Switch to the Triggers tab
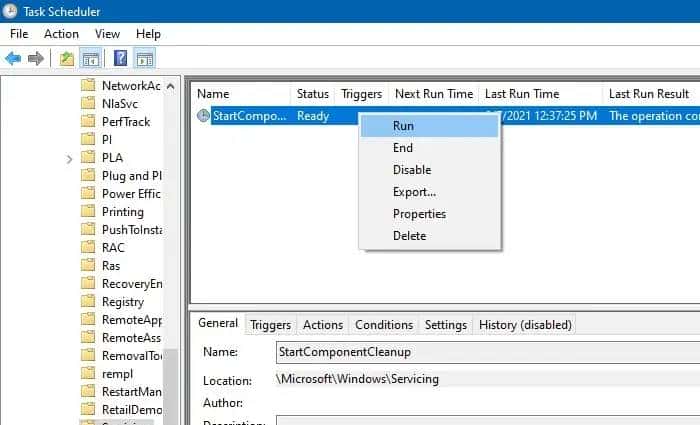This screenshot has height=425, width=700. [x=270, y=325]
